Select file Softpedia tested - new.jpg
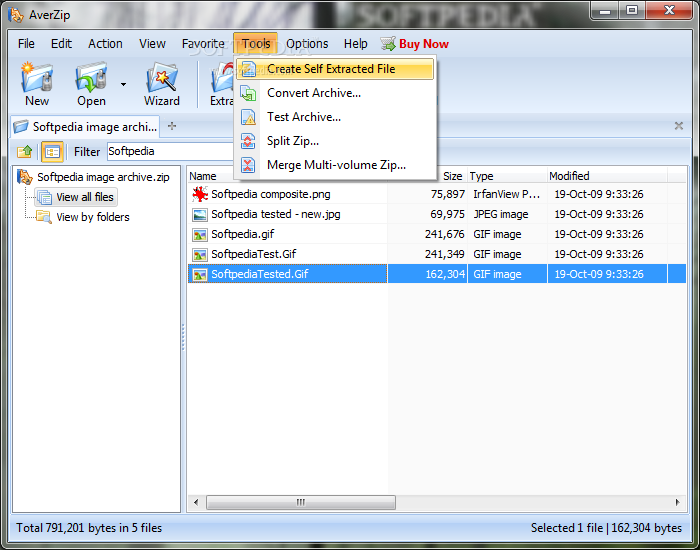Screen dimensions: 700x550 pos(275,214)
